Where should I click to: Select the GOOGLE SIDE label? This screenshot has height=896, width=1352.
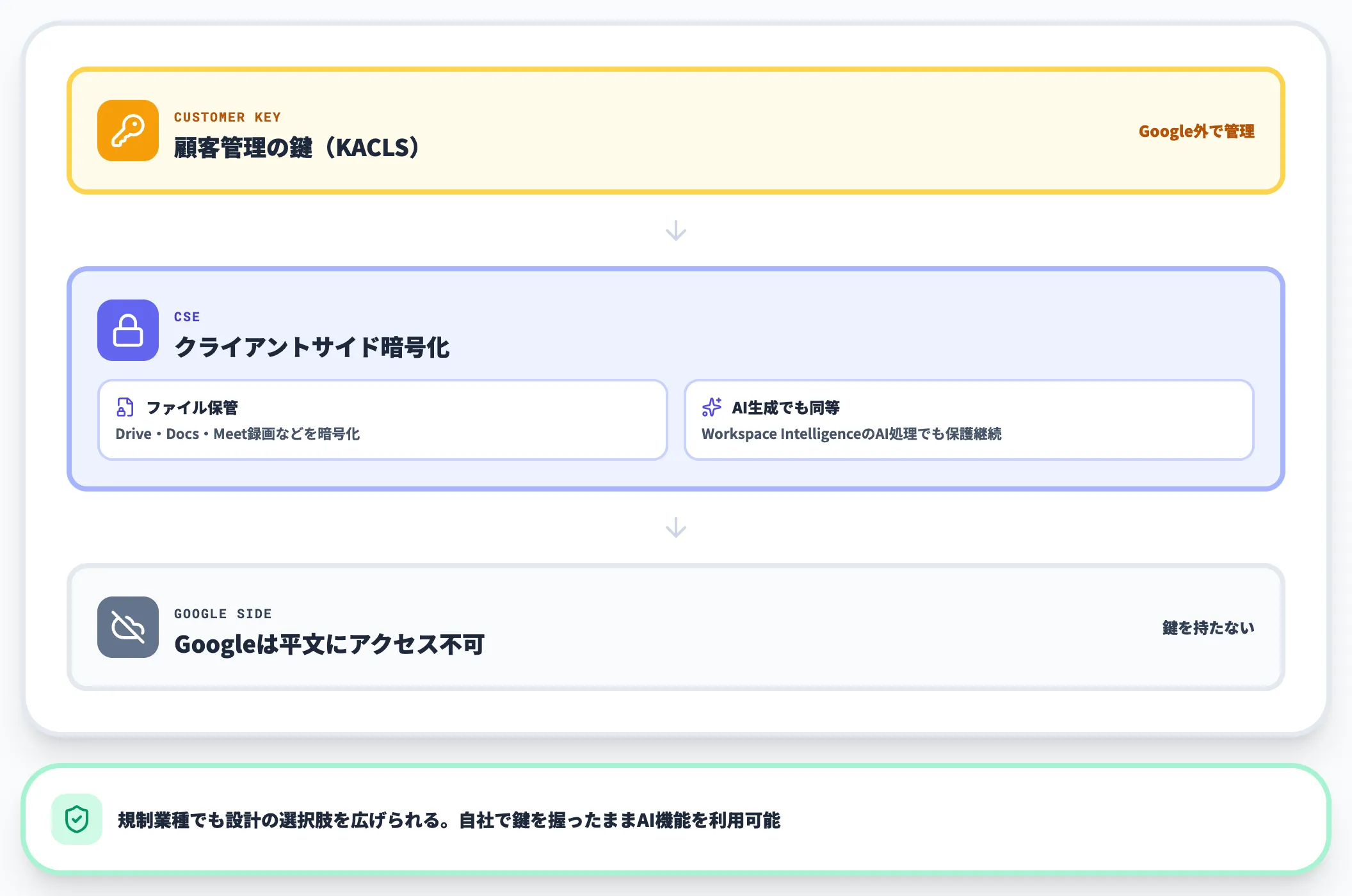[x=223, y=613]
